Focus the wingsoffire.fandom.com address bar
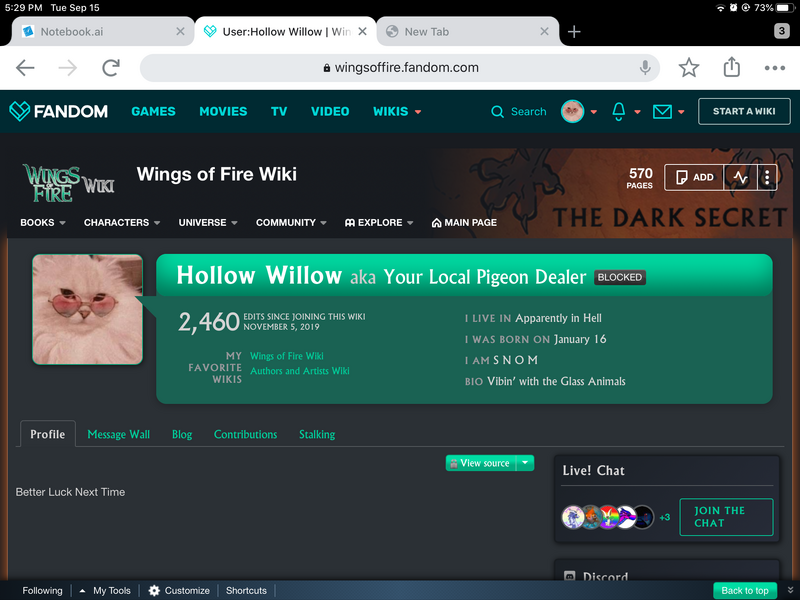The width and height of the screenshot is (800, 600). click(x=399, y=67)
